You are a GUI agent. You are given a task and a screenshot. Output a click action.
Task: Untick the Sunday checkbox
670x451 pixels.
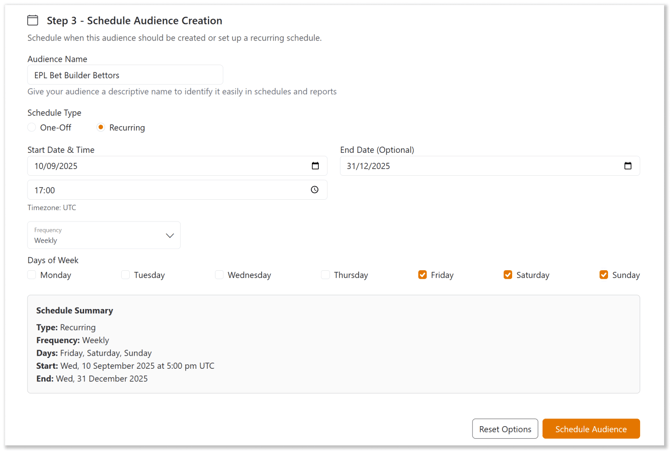pos(604,275)
